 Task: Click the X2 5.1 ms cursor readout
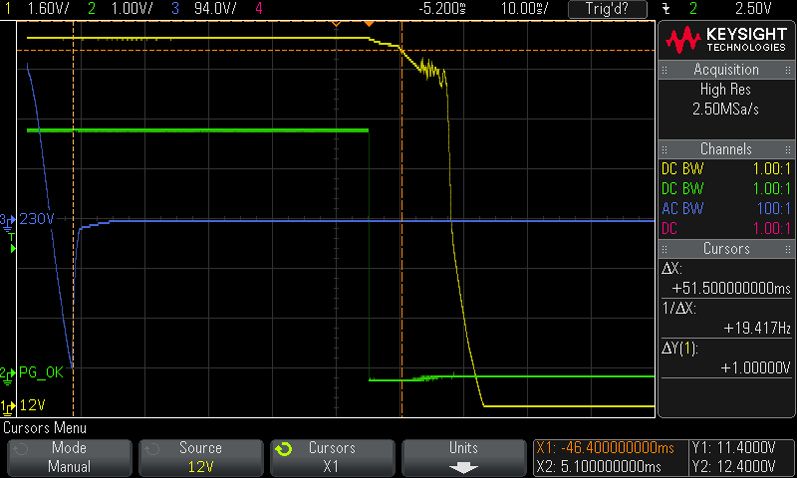[599, 466]
